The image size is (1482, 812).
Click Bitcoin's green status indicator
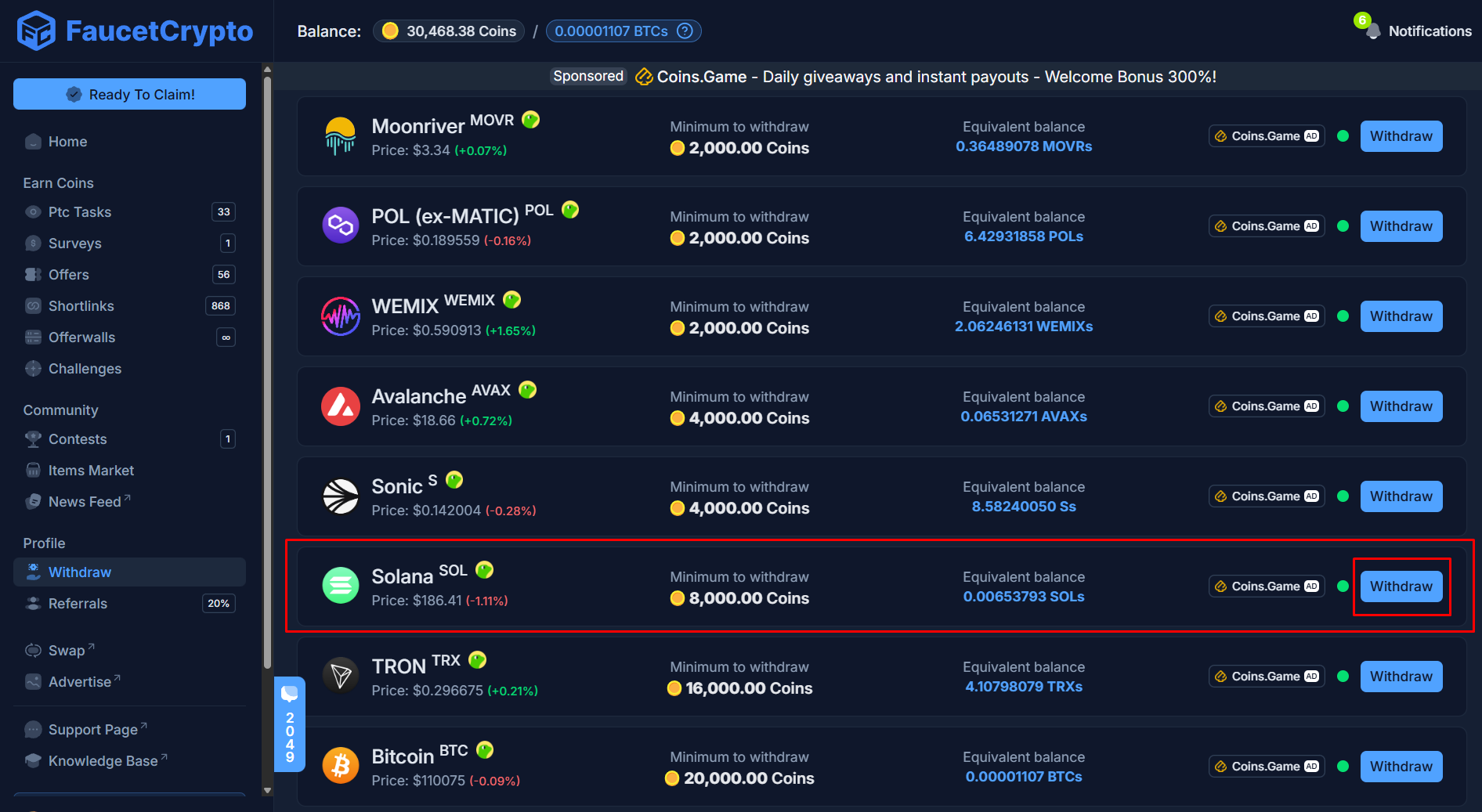[x=1343, y=766]
